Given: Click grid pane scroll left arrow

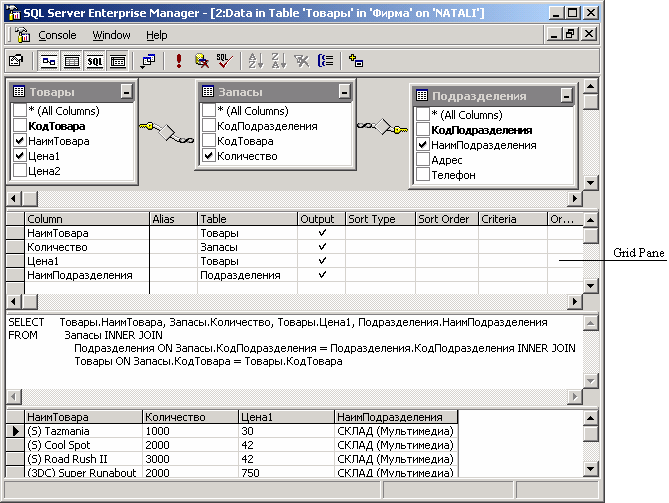Looking at the screenshot, I should (14, 302).
